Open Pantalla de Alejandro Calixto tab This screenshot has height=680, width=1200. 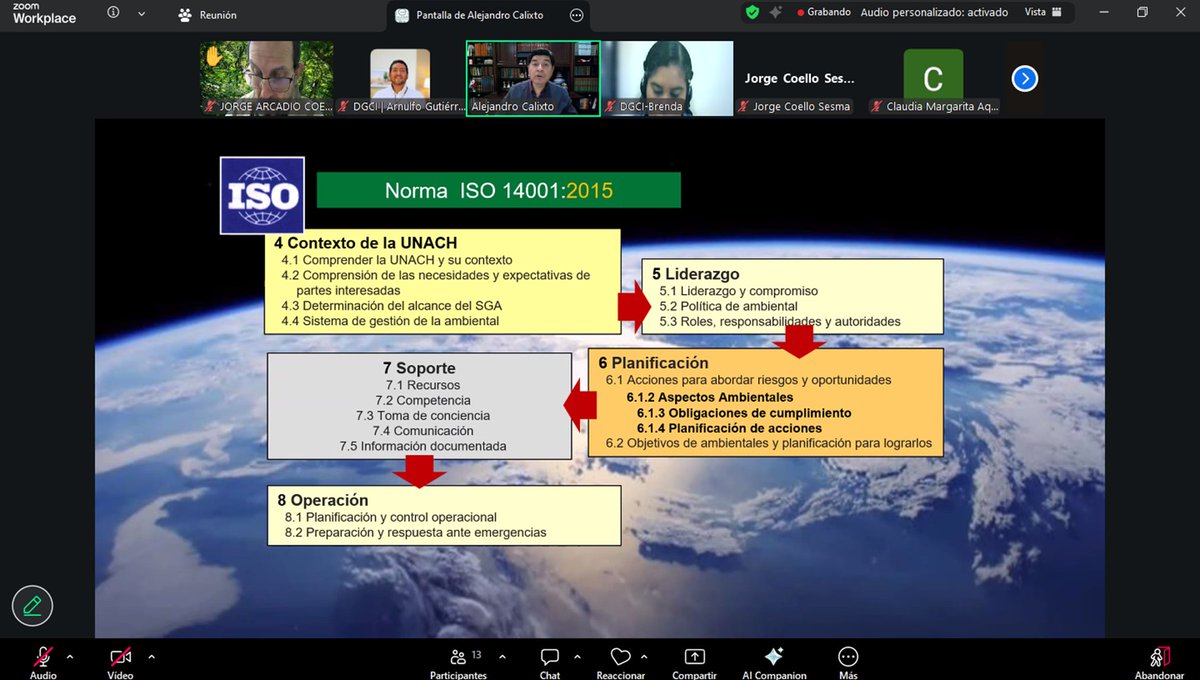click(x=488, y=15)
